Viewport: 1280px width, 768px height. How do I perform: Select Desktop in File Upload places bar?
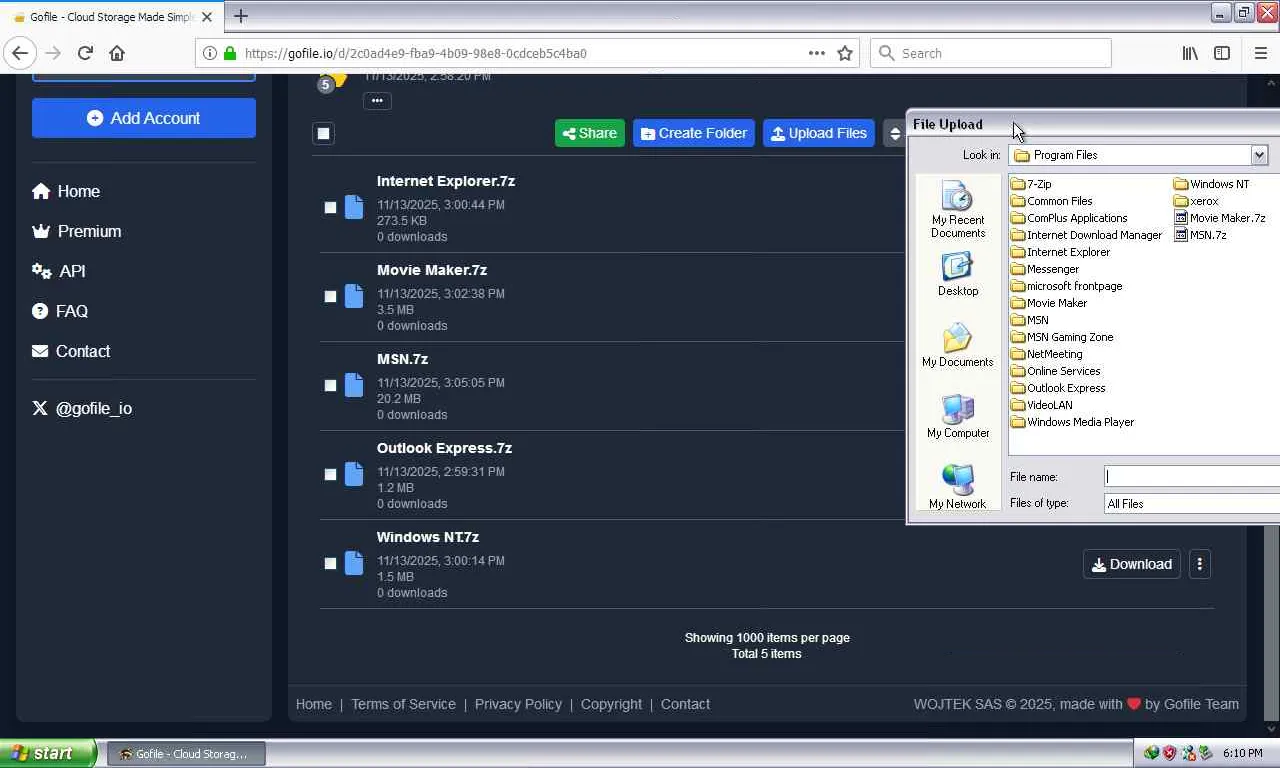coord(958,274)
